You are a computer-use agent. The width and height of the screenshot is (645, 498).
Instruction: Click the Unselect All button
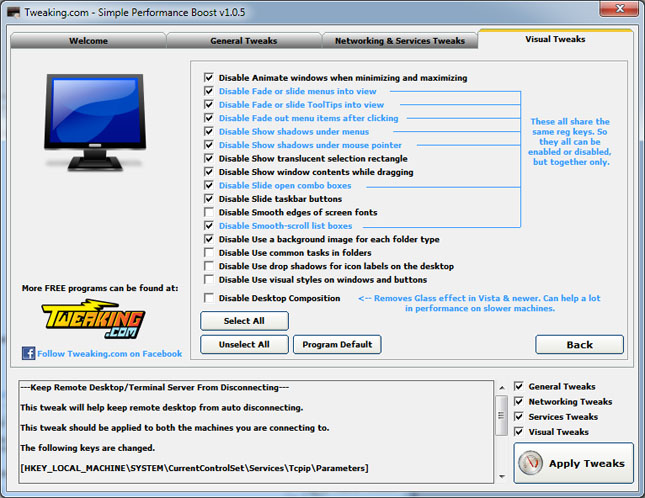coord(245,344)
